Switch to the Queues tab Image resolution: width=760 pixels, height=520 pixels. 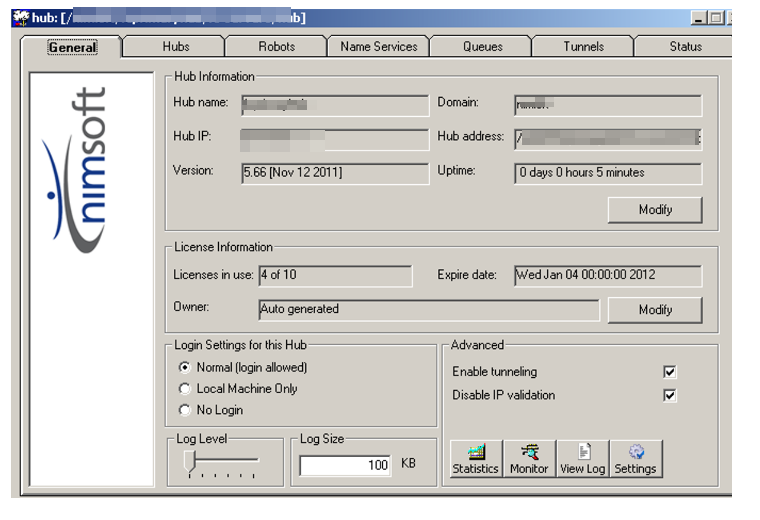482,47
